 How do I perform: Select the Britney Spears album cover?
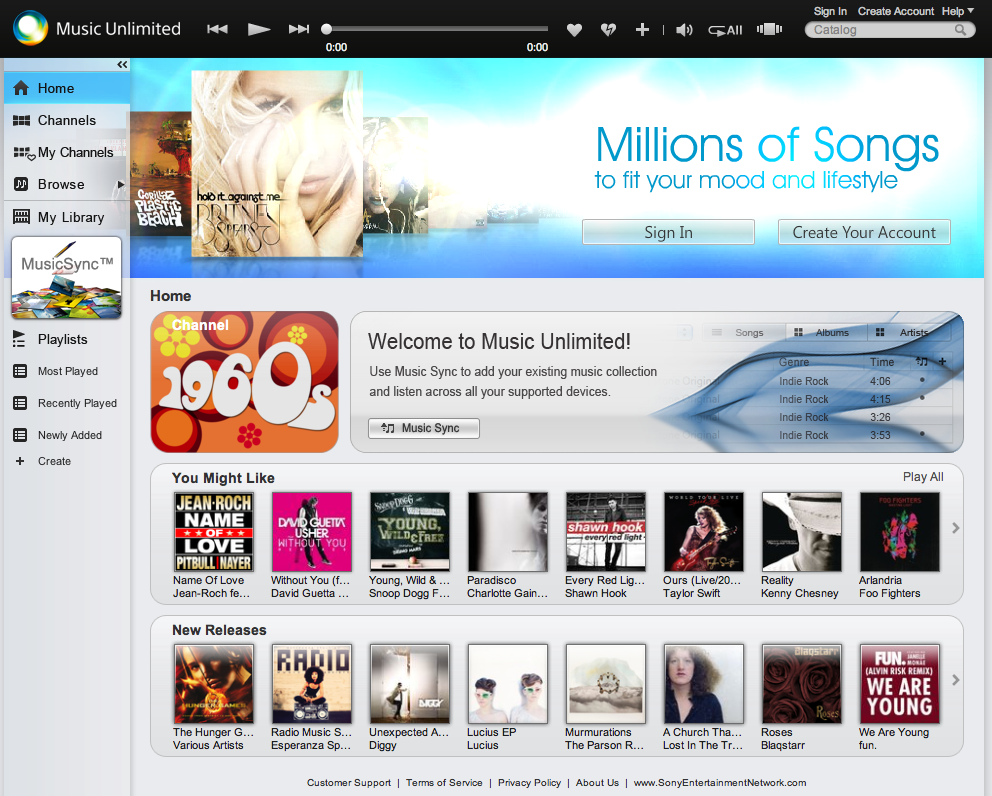[x=277, y=163]
